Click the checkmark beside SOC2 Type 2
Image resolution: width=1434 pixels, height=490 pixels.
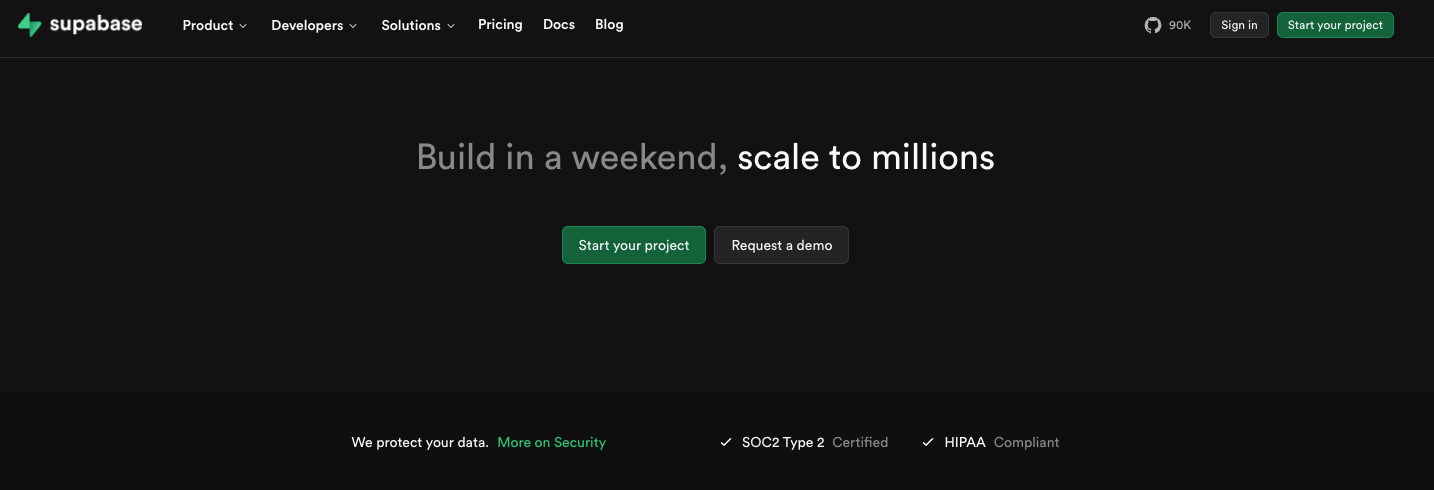tap(726, 442)
